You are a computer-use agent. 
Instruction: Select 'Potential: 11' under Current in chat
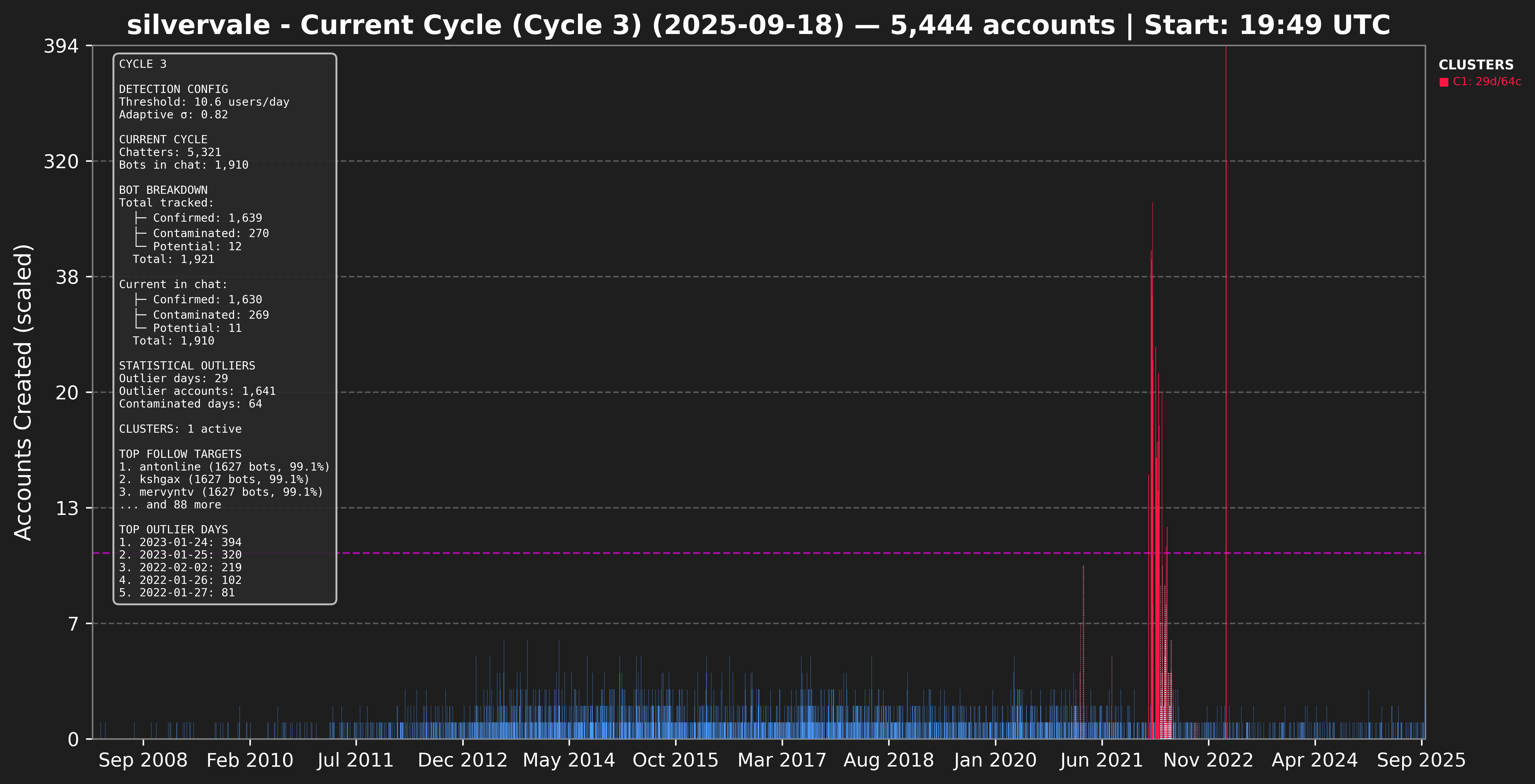click(x=197, y=328)
